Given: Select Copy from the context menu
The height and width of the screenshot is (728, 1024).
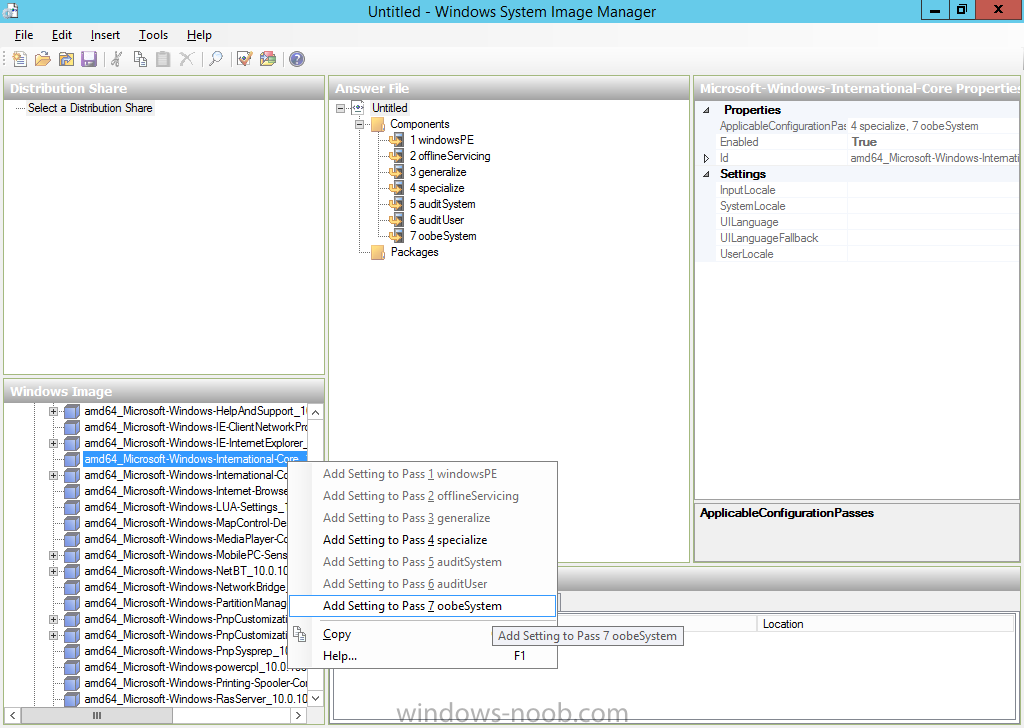Looking at the screenshot, I should pos(422,634).
